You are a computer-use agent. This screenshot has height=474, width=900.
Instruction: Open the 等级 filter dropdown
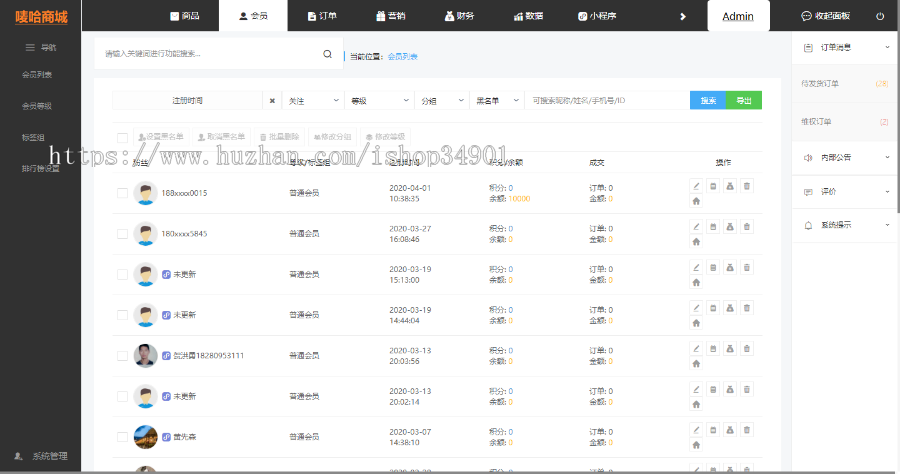(379, 101)
